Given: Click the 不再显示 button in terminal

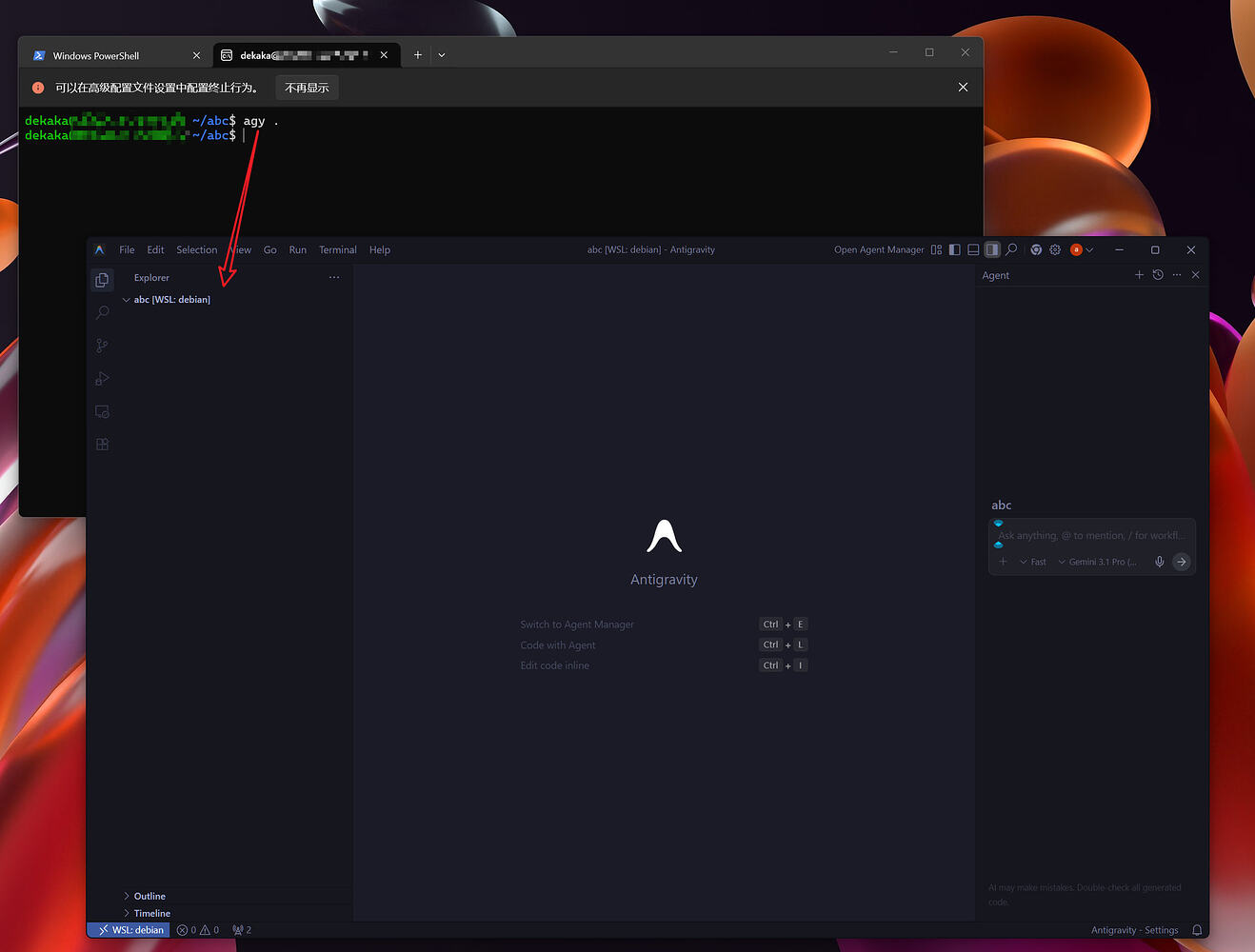Looking at the screenshot, I should coord(307,88).
